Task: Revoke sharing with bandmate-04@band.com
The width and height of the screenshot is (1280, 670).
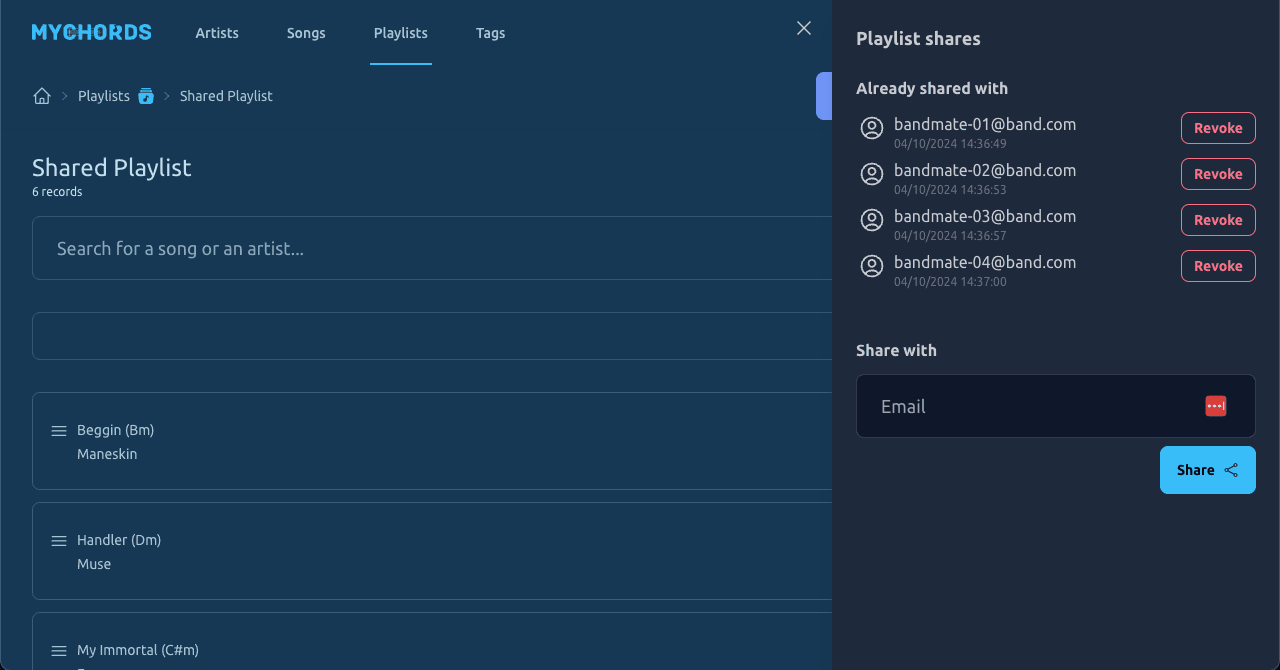Action: pyautogui.click(x=1218, y=266)
